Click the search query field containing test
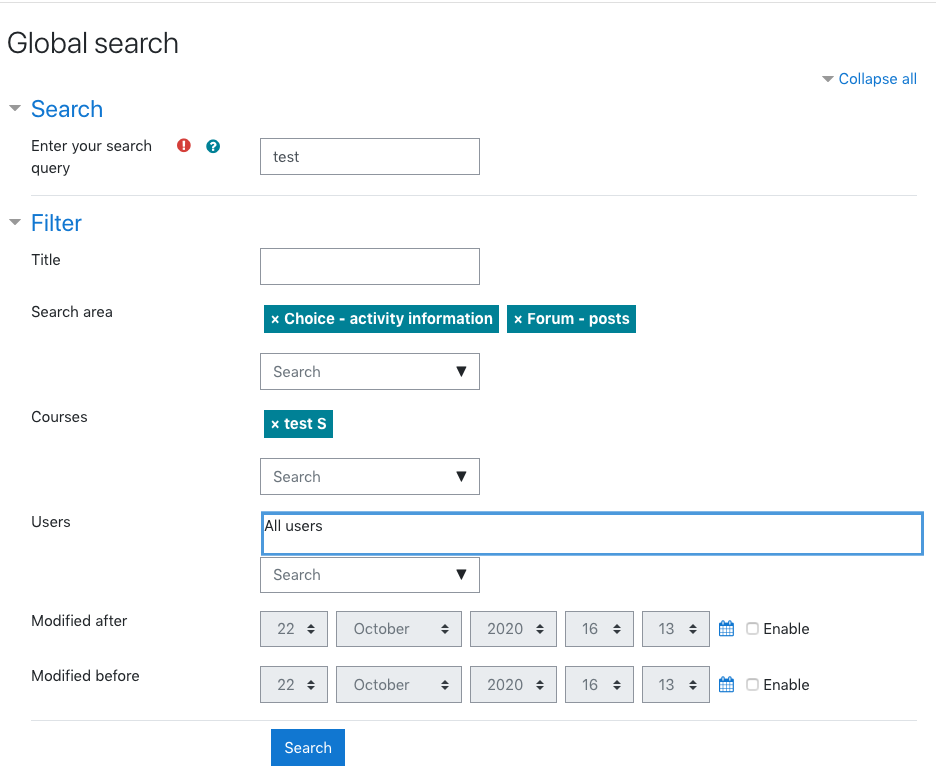Viewport: 936px width, 779px height. 370,156
